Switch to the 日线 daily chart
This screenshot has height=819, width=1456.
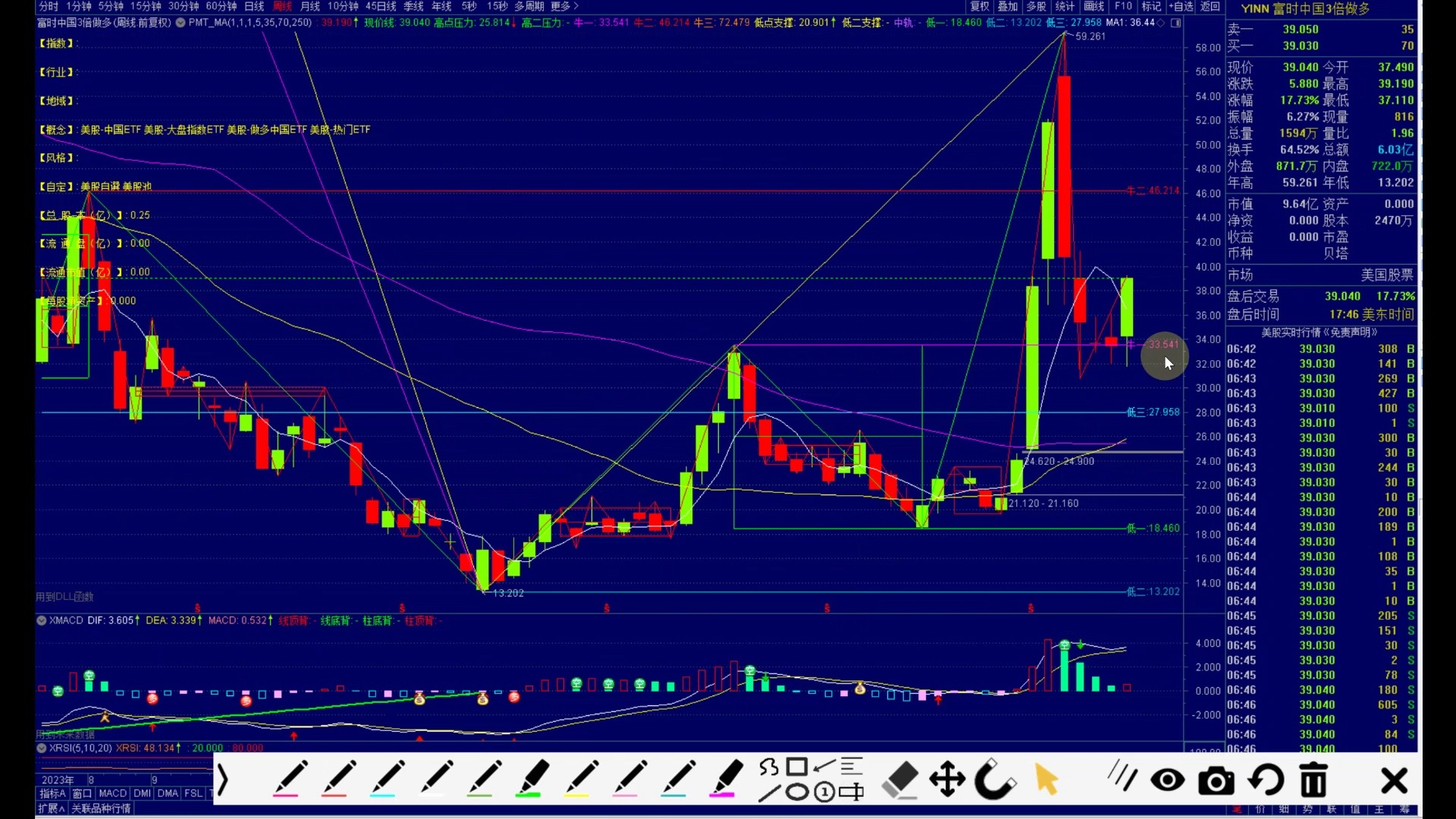click(x=254, y=6)
